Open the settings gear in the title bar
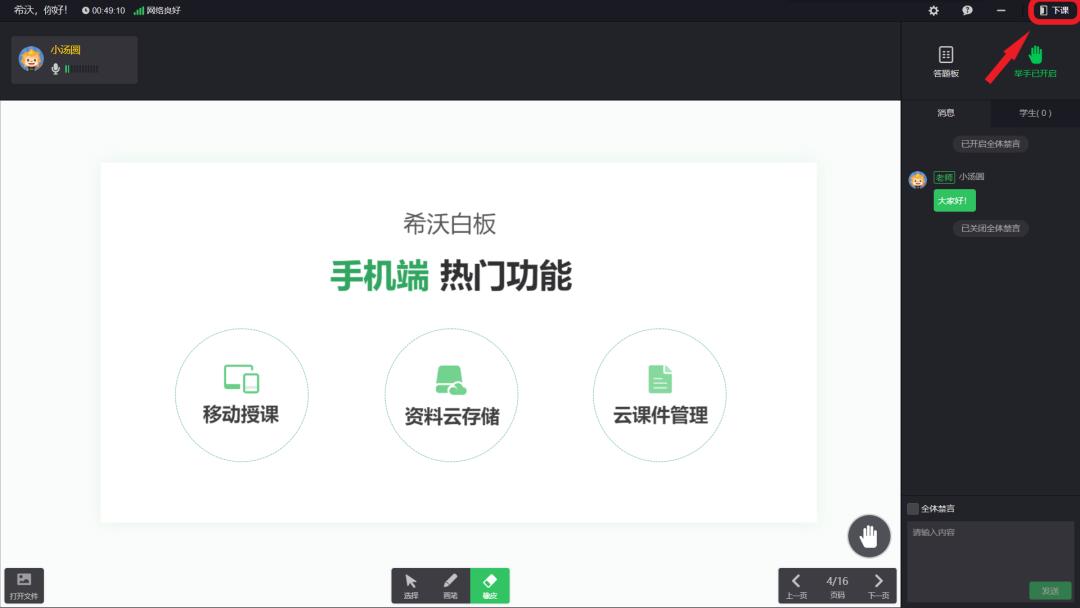This screenshot has height=608, width=1080. click(932, 10)
